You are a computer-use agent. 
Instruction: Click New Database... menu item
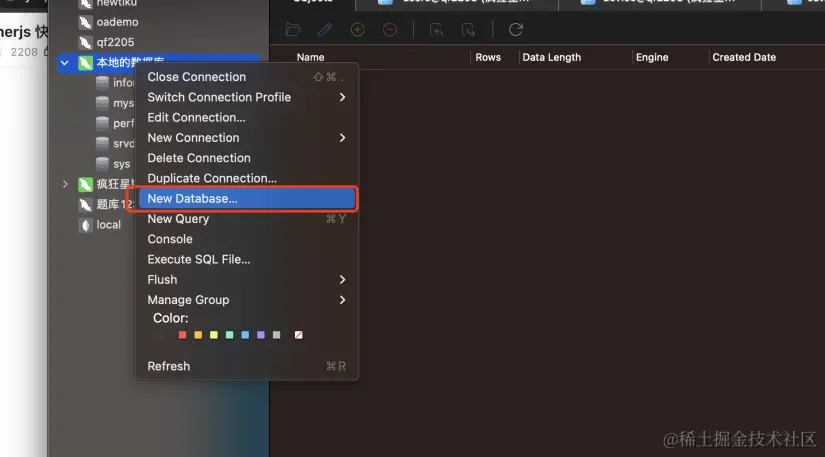click(247, 199)
